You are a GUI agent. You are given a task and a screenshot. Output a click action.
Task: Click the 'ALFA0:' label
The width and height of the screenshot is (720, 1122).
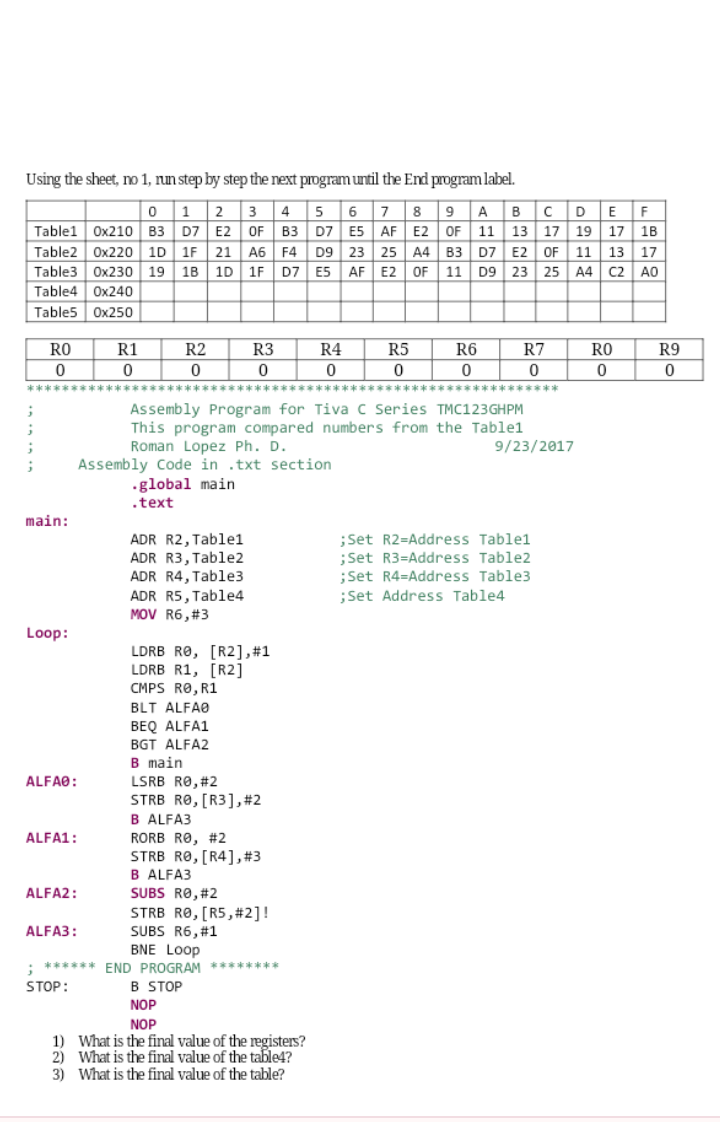[52, 782]
